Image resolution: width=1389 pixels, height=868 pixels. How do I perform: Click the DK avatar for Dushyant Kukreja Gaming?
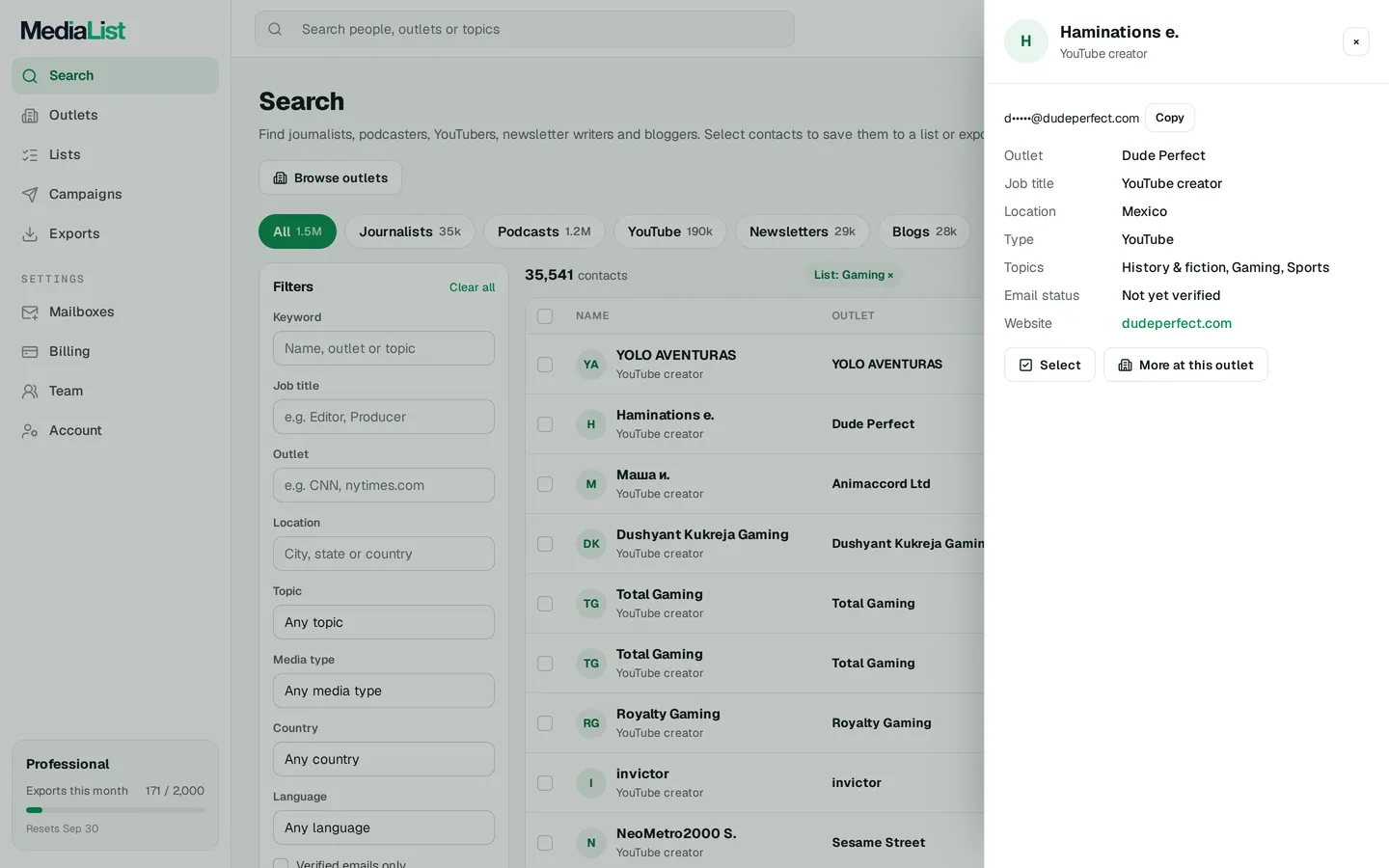tap(591, 544)
